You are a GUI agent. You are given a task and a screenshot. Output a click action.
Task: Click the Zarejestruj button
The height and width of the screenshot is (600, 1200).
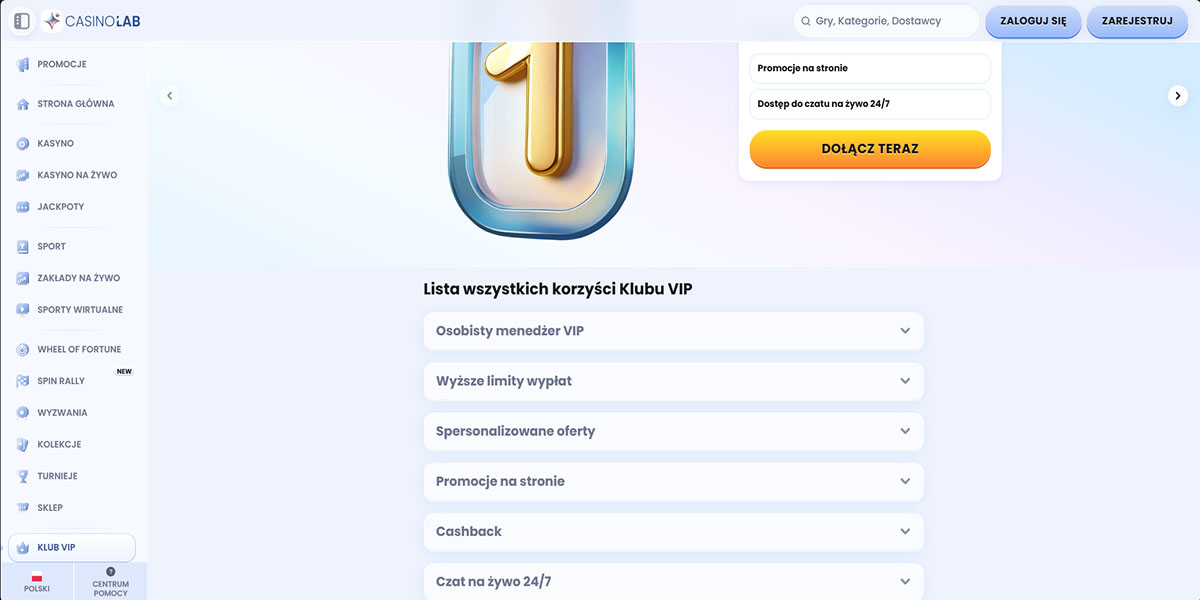(1137, 21)
